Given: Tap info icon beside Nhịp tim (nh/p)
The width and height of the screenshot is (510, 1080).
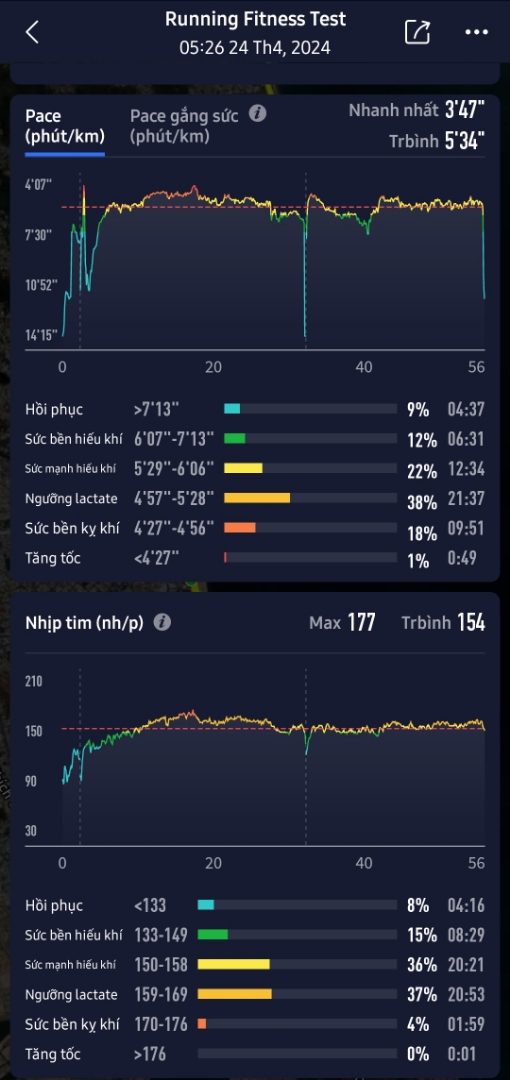Looking at the screenshot, I should [x=162, y=623].
